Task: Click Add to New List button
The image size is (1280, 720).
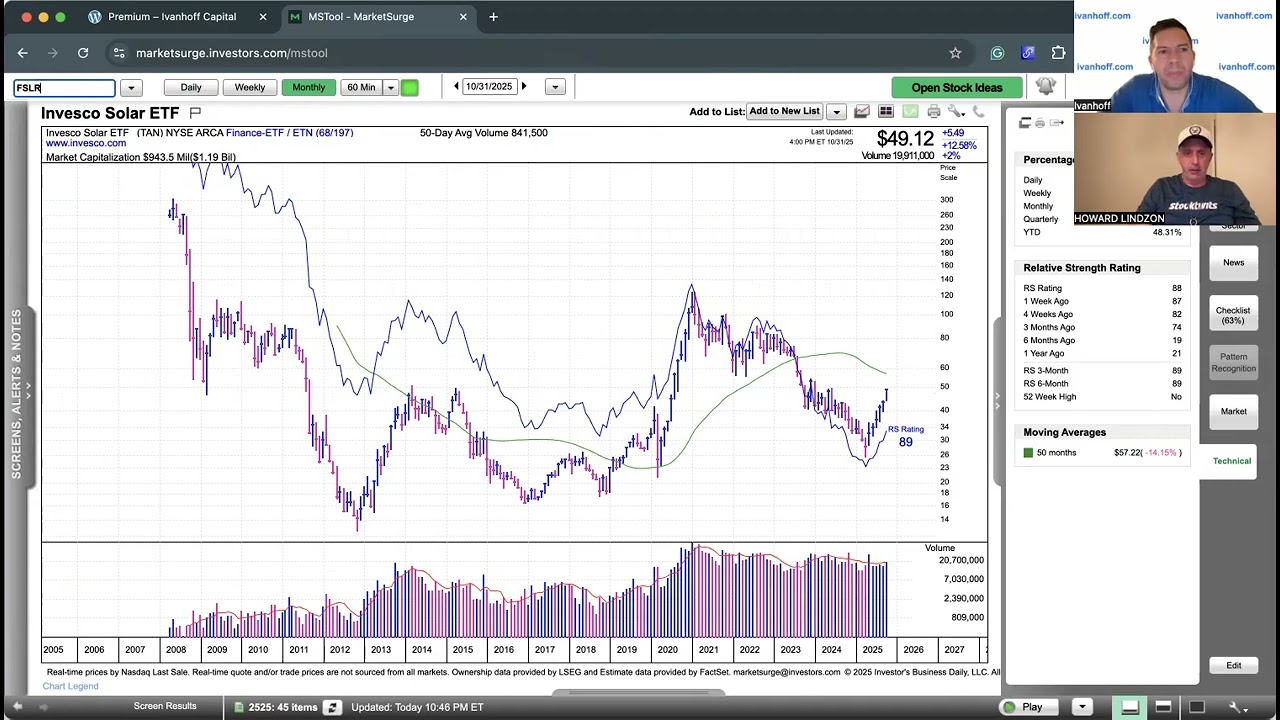Action: (x=784, y=111)
